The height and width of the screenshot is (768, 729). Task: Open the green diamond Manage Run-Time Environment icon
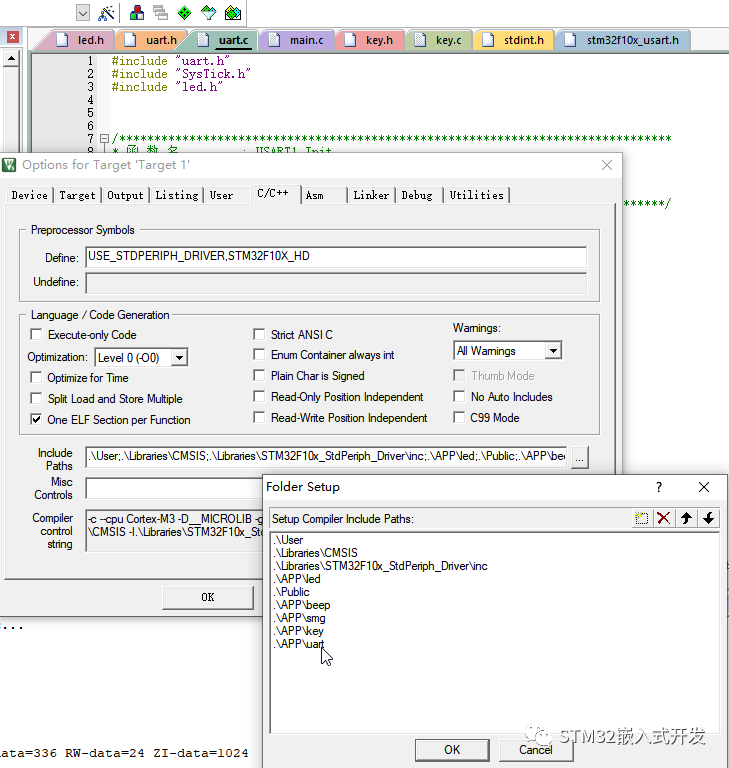click(x=184, y=13)
